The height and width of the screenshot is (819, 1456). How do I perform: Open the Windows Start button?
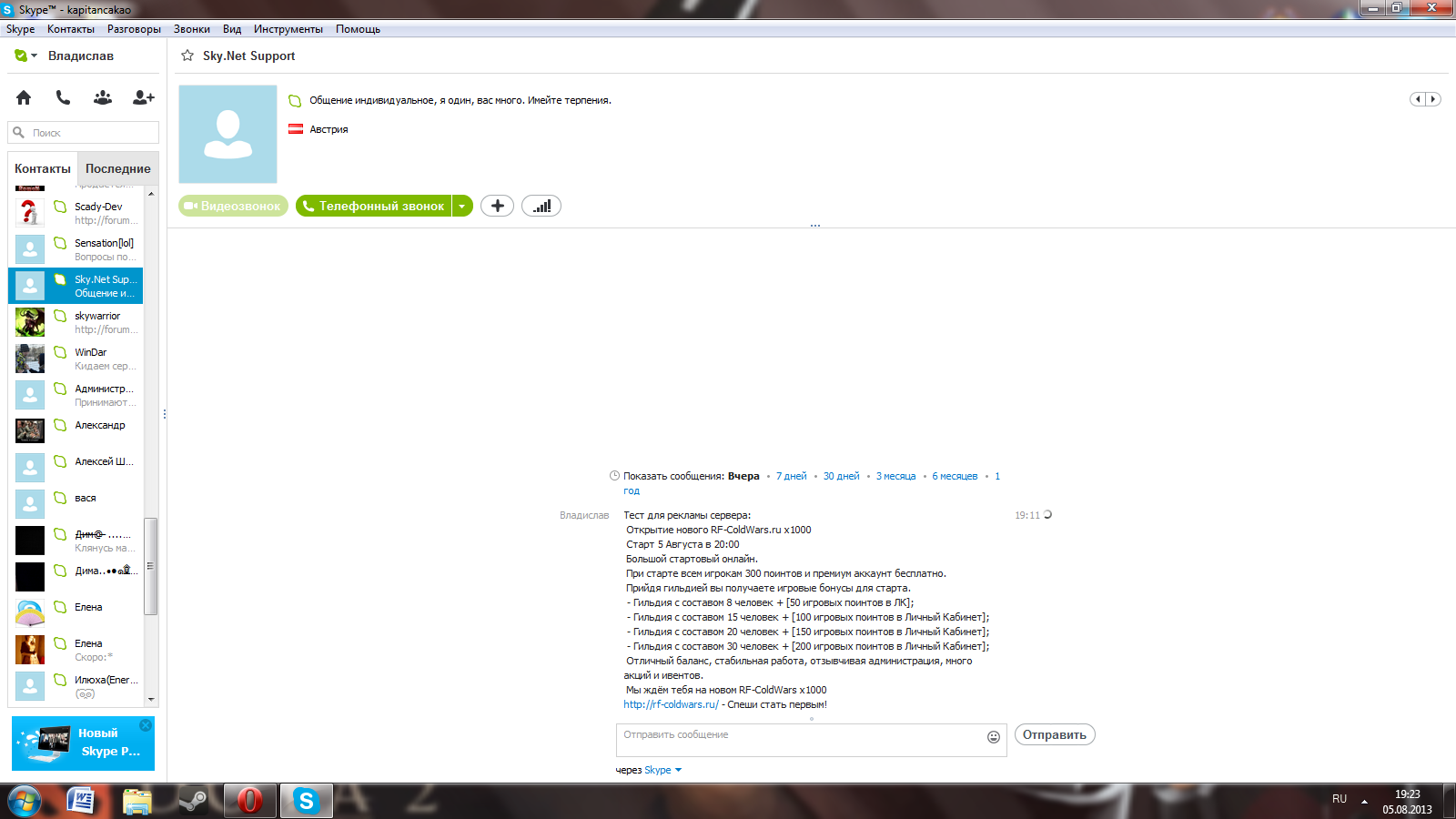[x=25, y=801]
